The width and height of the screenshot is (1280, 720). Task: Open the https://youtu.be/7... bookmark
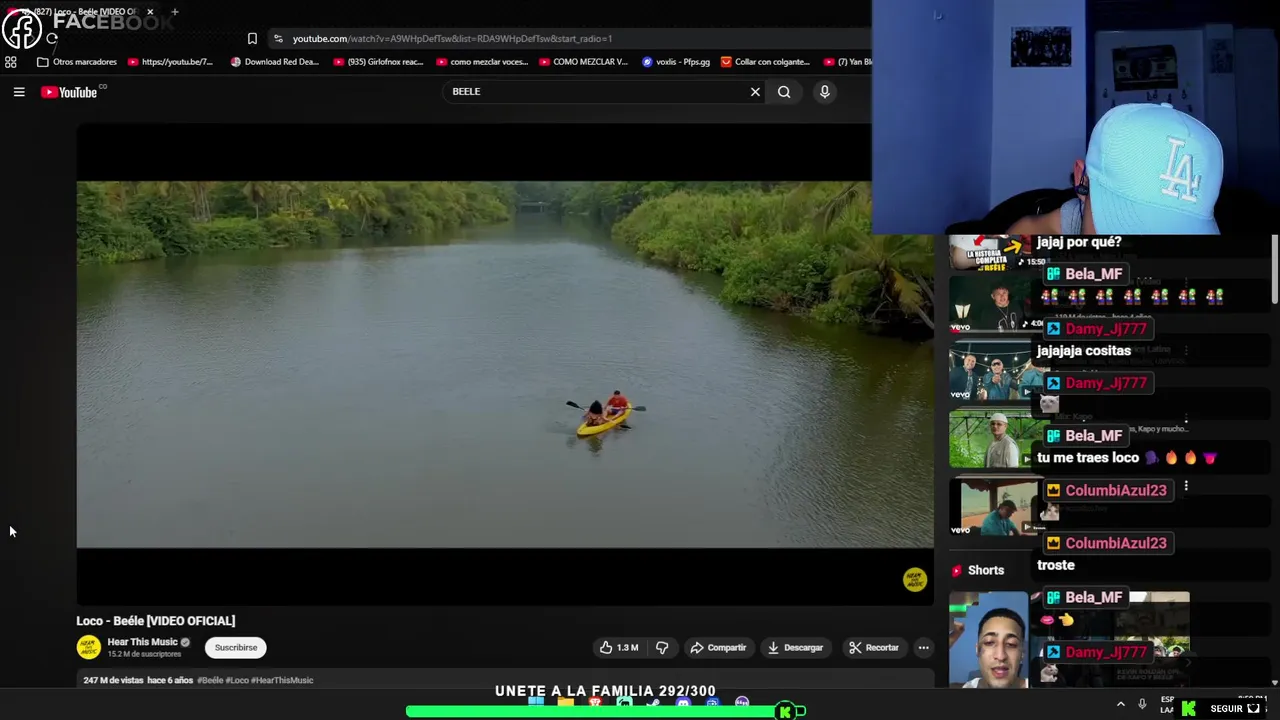pyautogui.click(x=170, y=62)
